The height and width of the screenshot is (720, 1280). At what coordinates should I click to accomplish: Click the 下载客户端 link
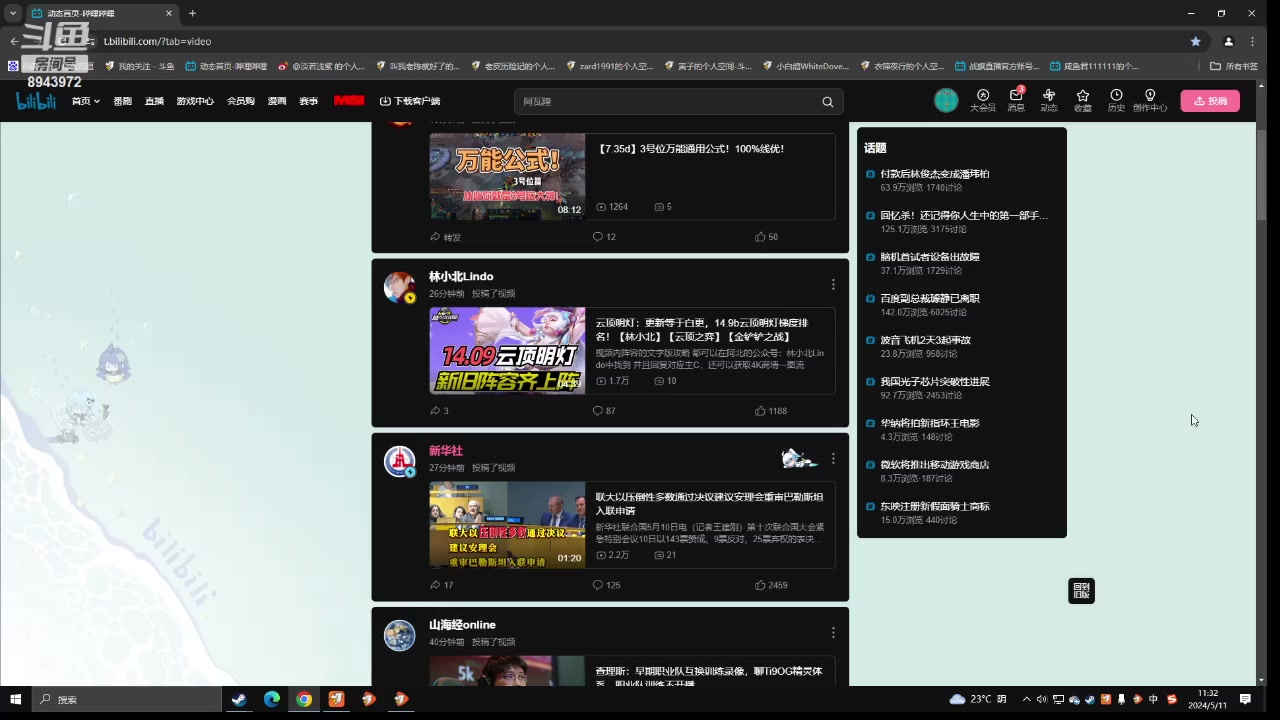point(410,101)
